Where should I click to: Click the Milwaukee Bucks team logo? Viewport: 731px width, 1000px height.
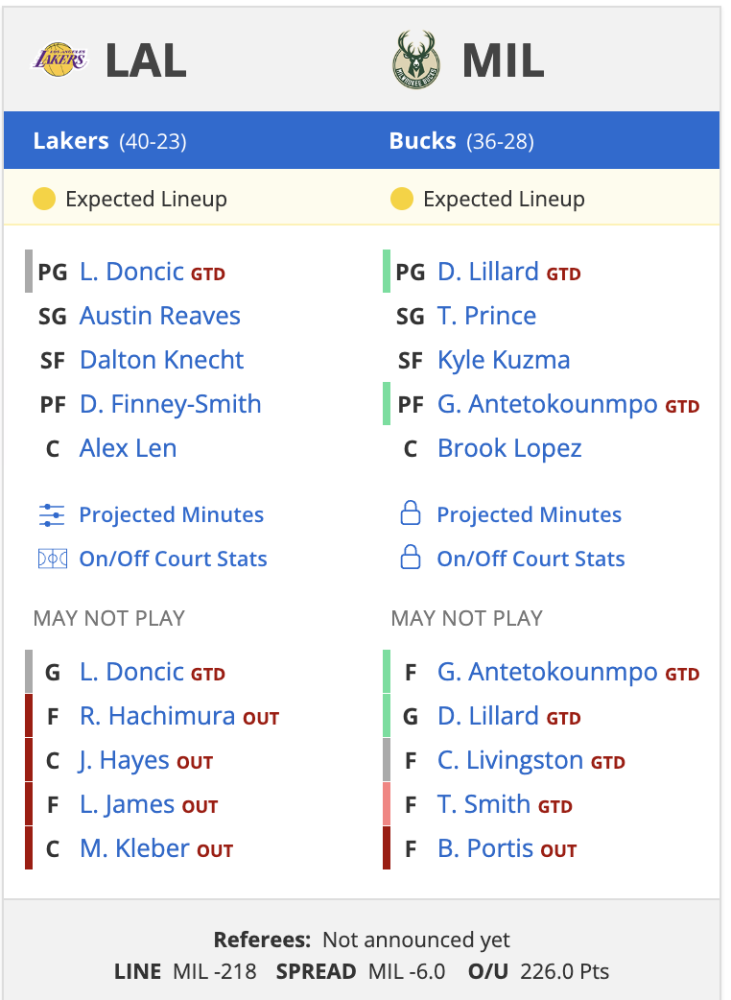(417, 60)
